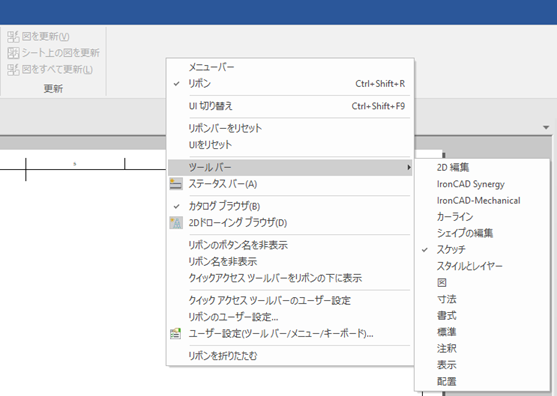557x396 pixels.
Task: Enable the 表示 view toolbar
Action: pyautogui.click(x=482, y=365)
